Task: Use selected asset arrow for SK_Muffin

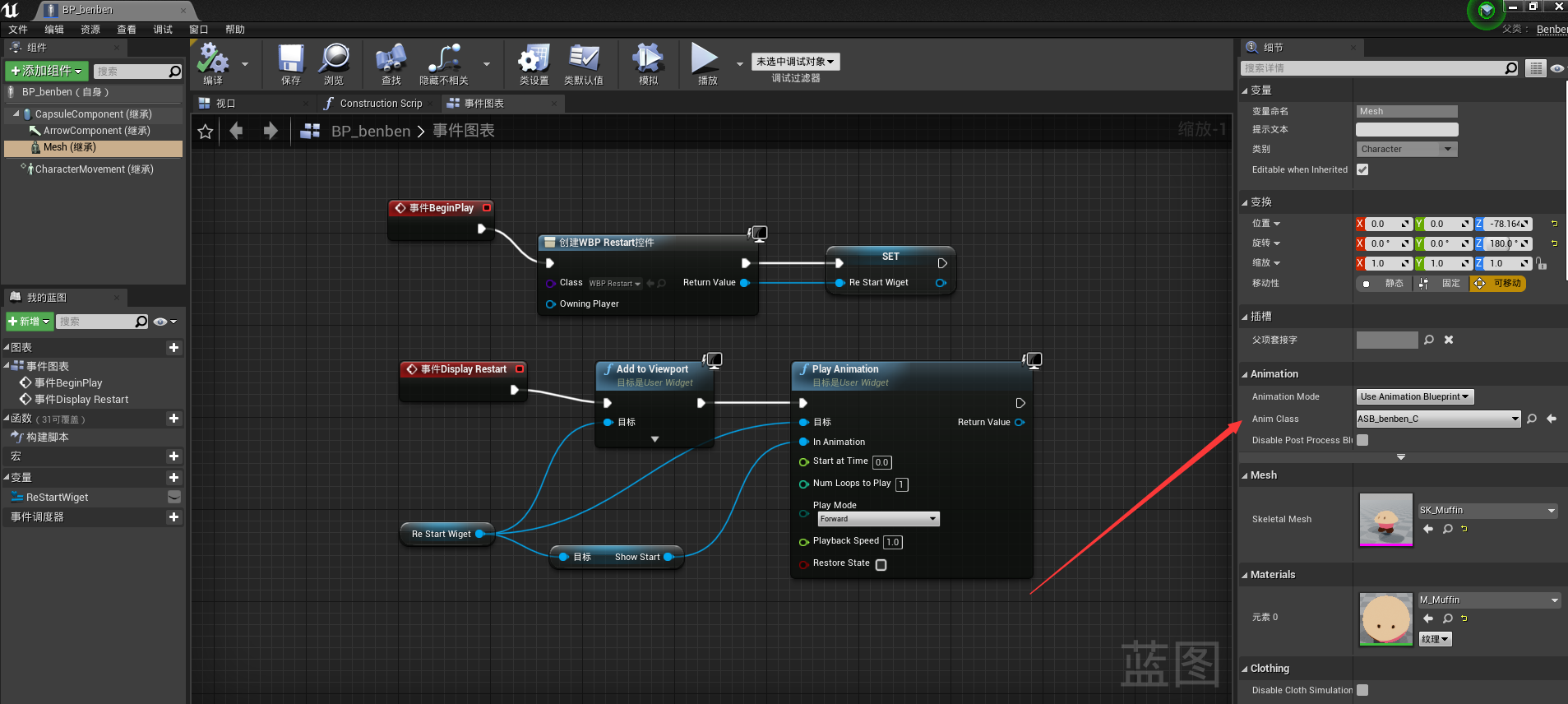Action: pos(1428,529)
